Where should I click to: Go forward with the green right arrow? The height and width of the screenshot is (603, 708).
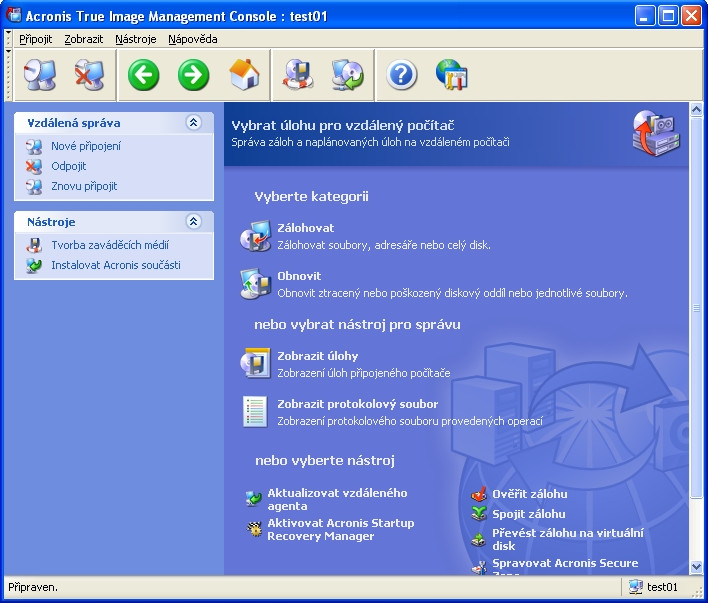pos(193,75)
